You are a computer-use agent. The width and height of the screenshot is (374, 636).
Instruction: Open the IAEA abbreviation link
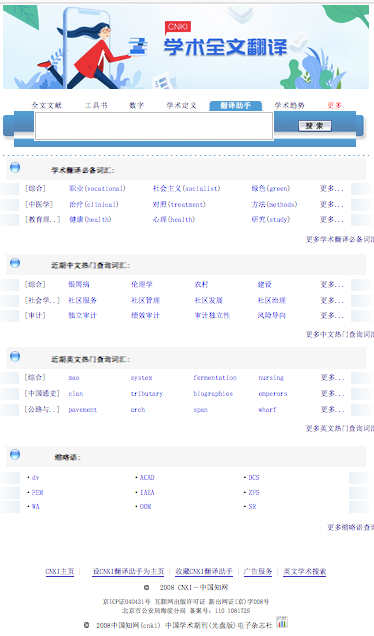(x=147, y=492)
